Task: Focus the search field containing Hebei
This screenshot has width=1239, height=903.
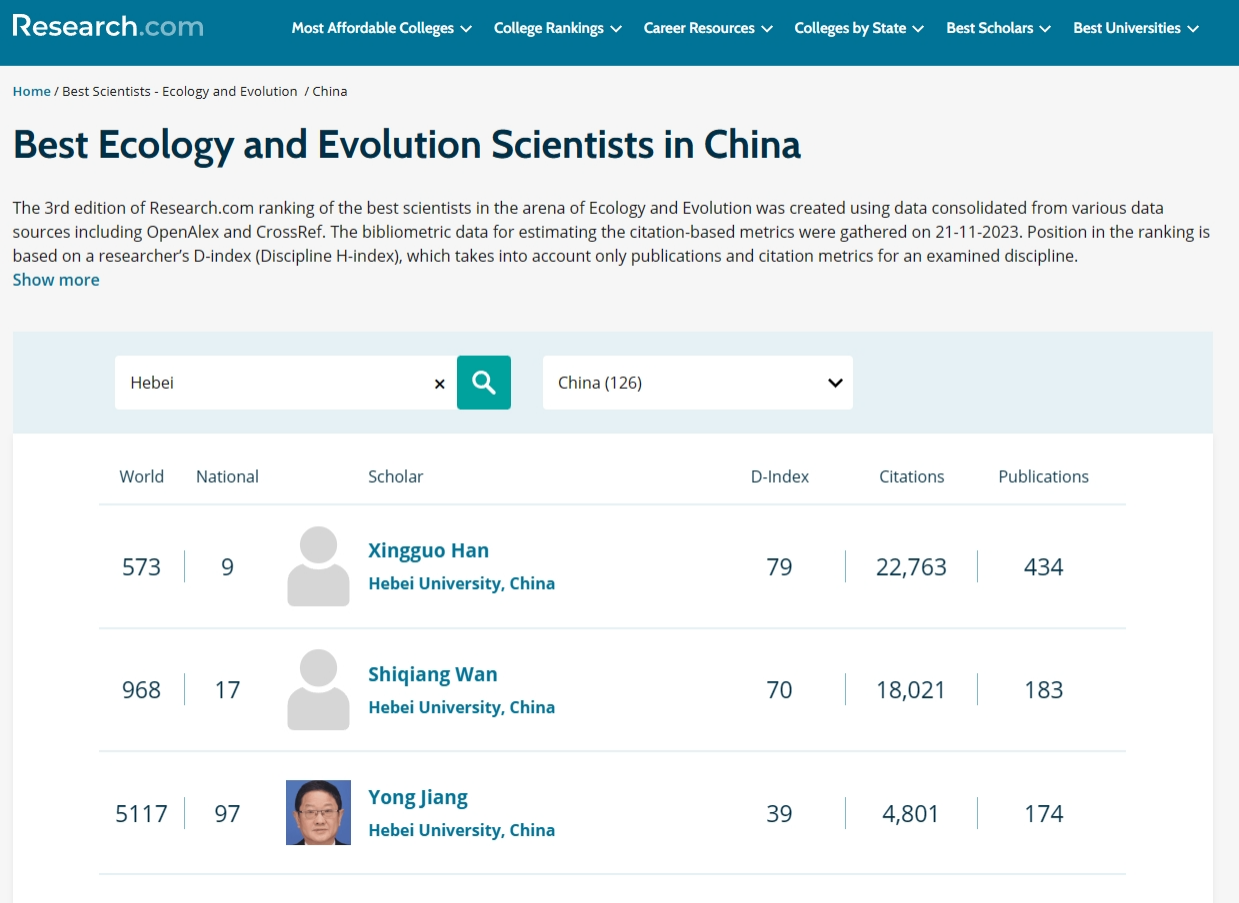Action: (x=270, y=383)
